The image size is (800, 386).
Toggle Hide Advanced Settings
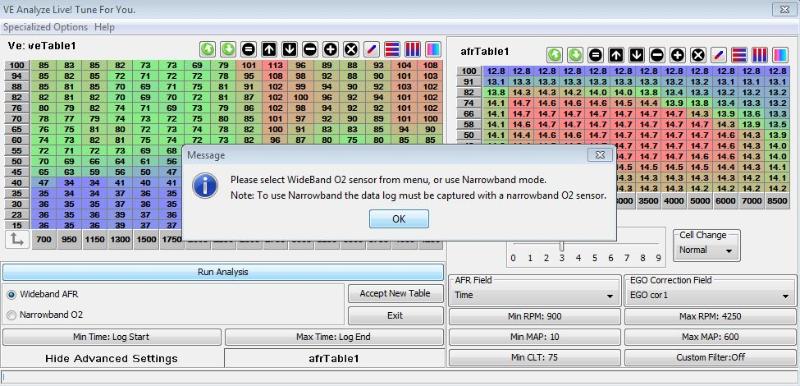click(112, 358)
